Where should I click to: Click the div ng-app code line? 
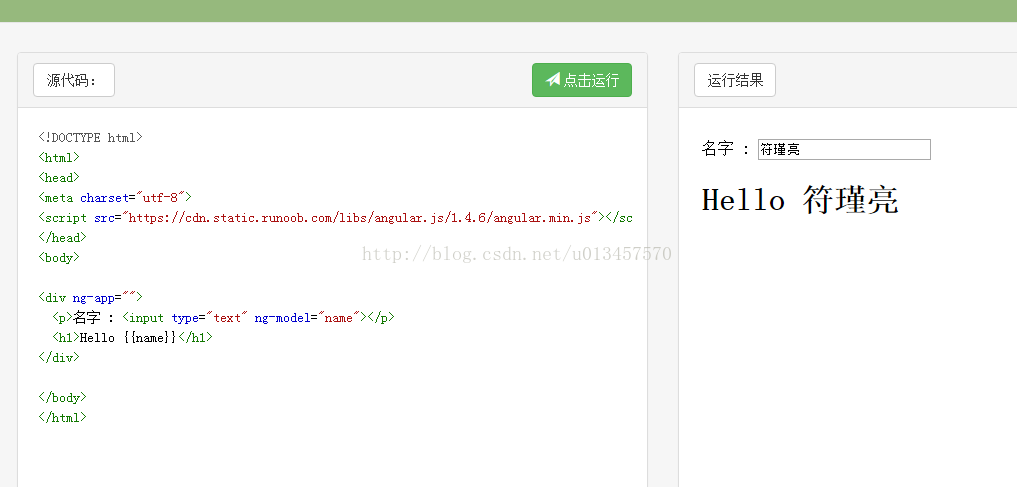coord(90,298)
